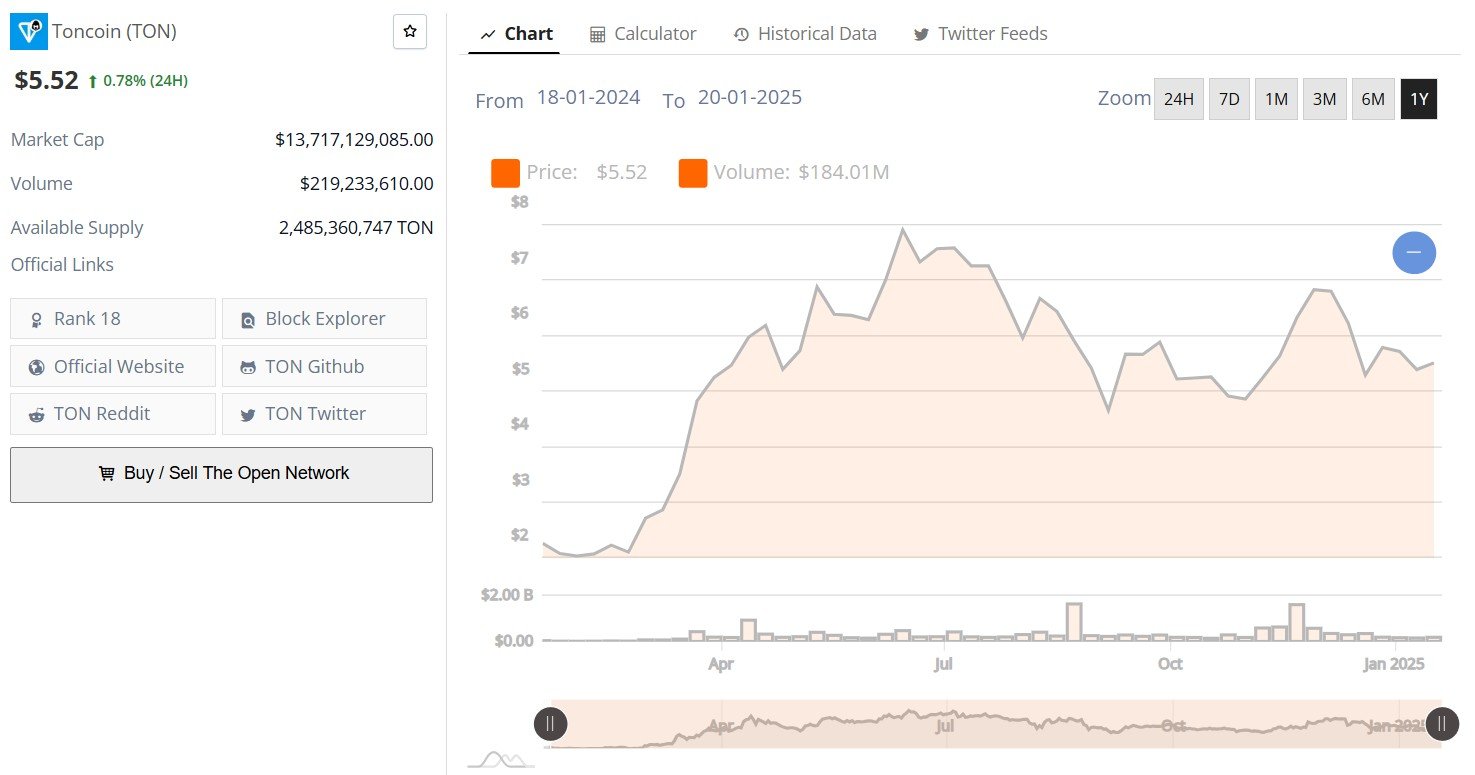1475x775 pixels.
Task: Click the 0.78% (24H) change text
Action: pyautogui.click(x=145, y=81)
